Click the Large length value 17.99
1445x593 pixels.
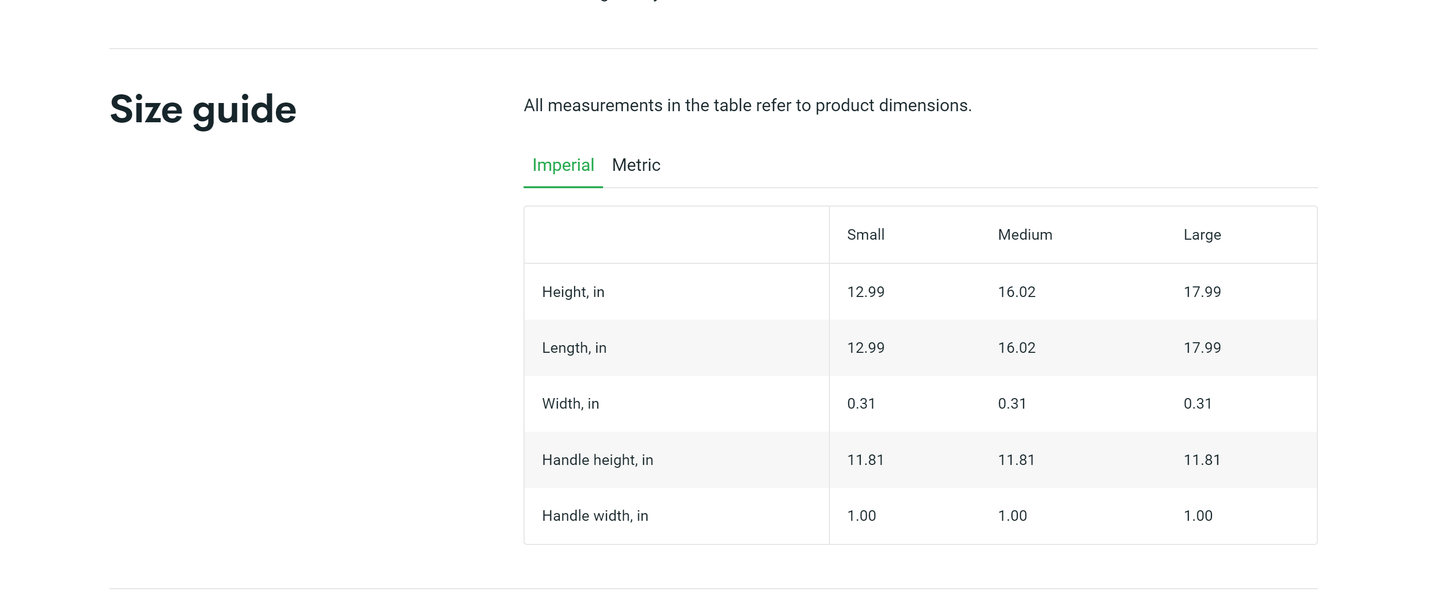[x=1201, y=348]
